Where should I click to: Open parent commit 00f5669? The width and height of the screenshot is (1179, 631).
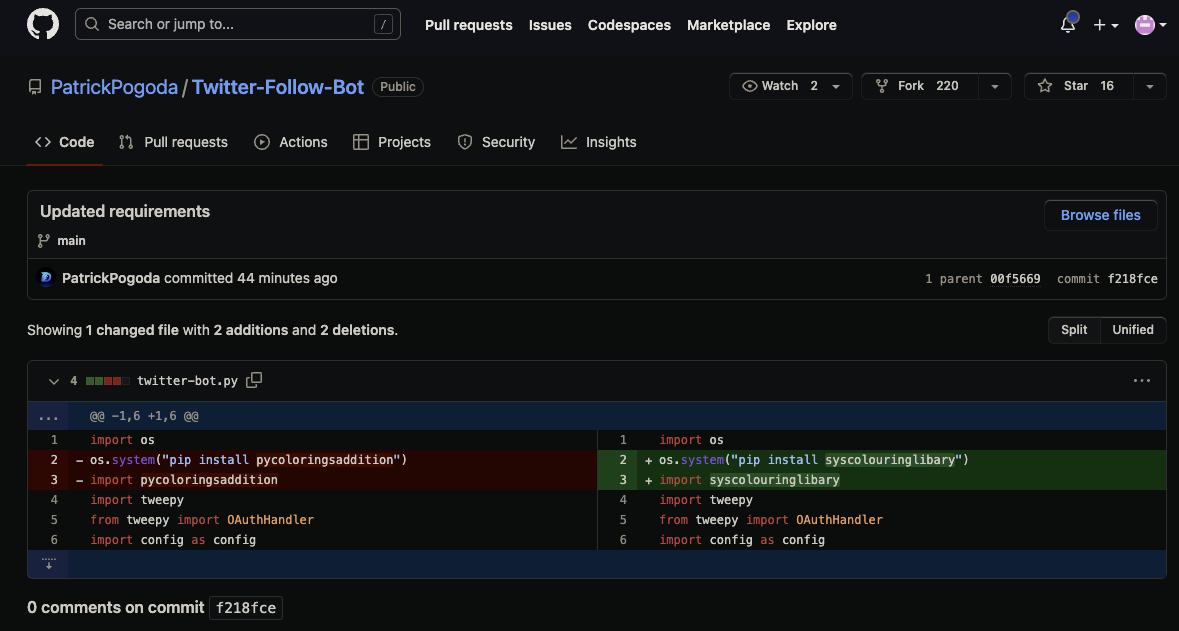tap(1014, 278)
